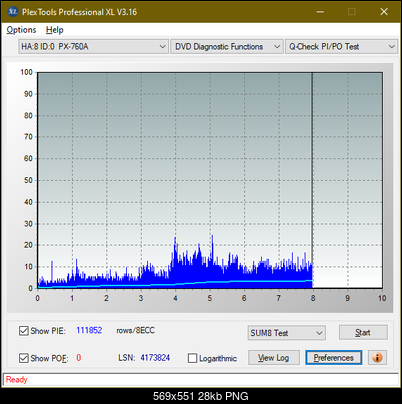Toggle the Show POF checkbox
This screenshot has width=402, height=404.
24,358
